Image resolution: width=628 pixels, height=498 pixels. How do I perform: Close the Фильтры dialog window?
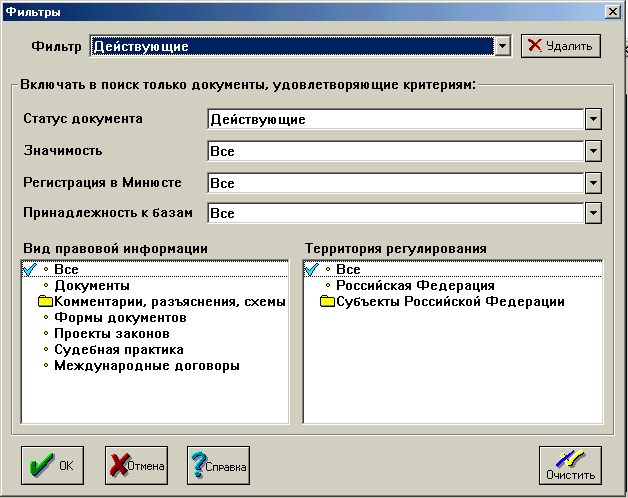pyautogui.click(x=613, y=12)
